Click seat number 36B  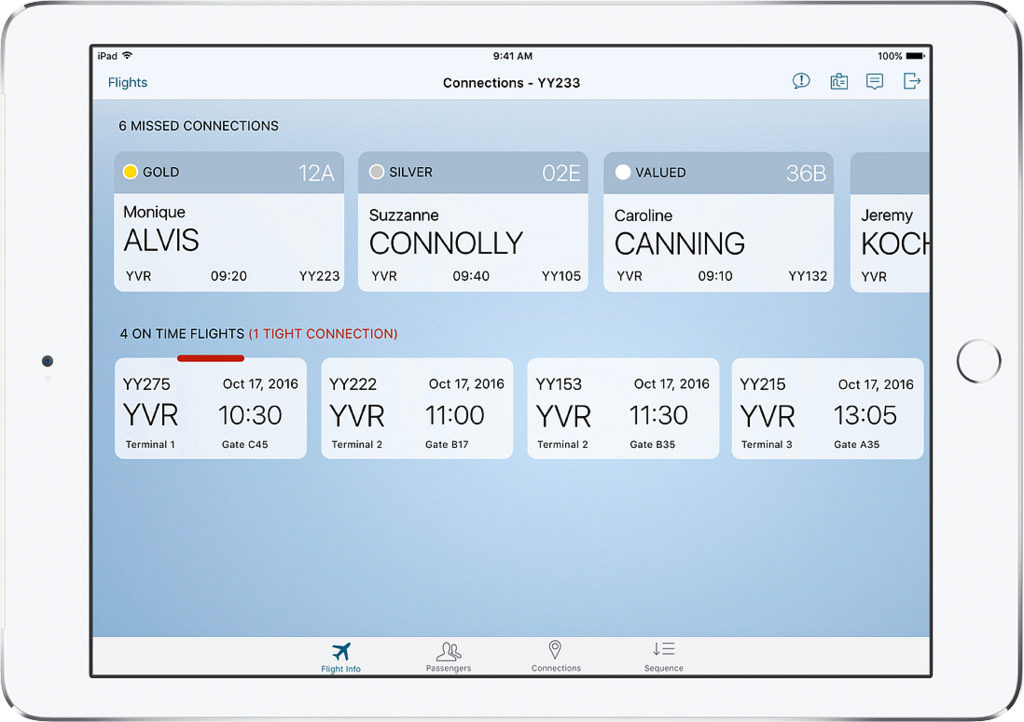806,173
